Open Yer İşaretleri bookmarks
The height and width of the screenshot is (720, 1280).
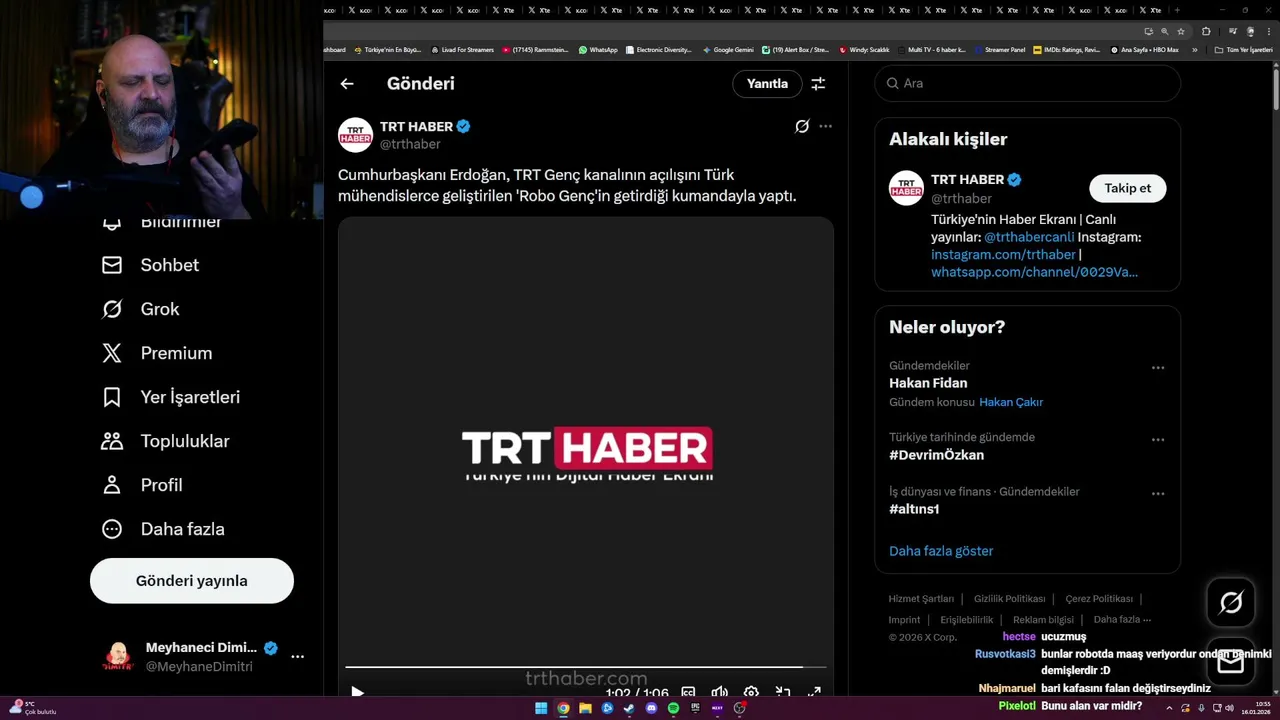pos(170,397)
